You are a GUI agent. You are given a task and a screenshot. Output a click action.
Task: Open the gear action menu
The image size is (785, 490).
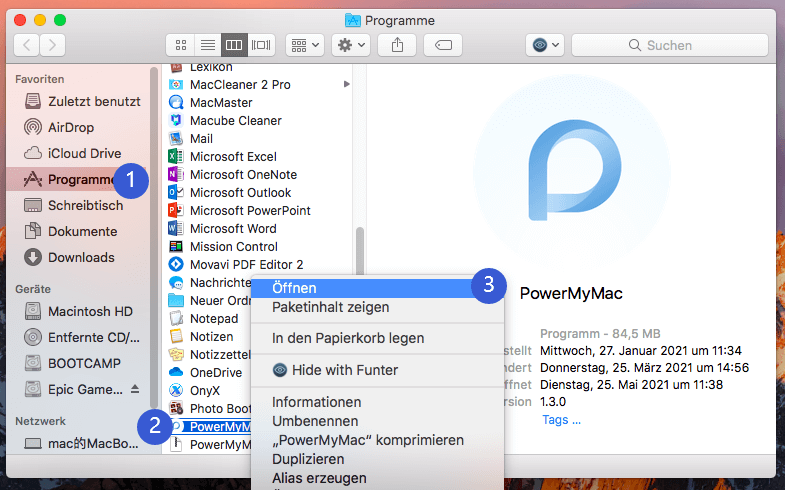click(351, 46)
